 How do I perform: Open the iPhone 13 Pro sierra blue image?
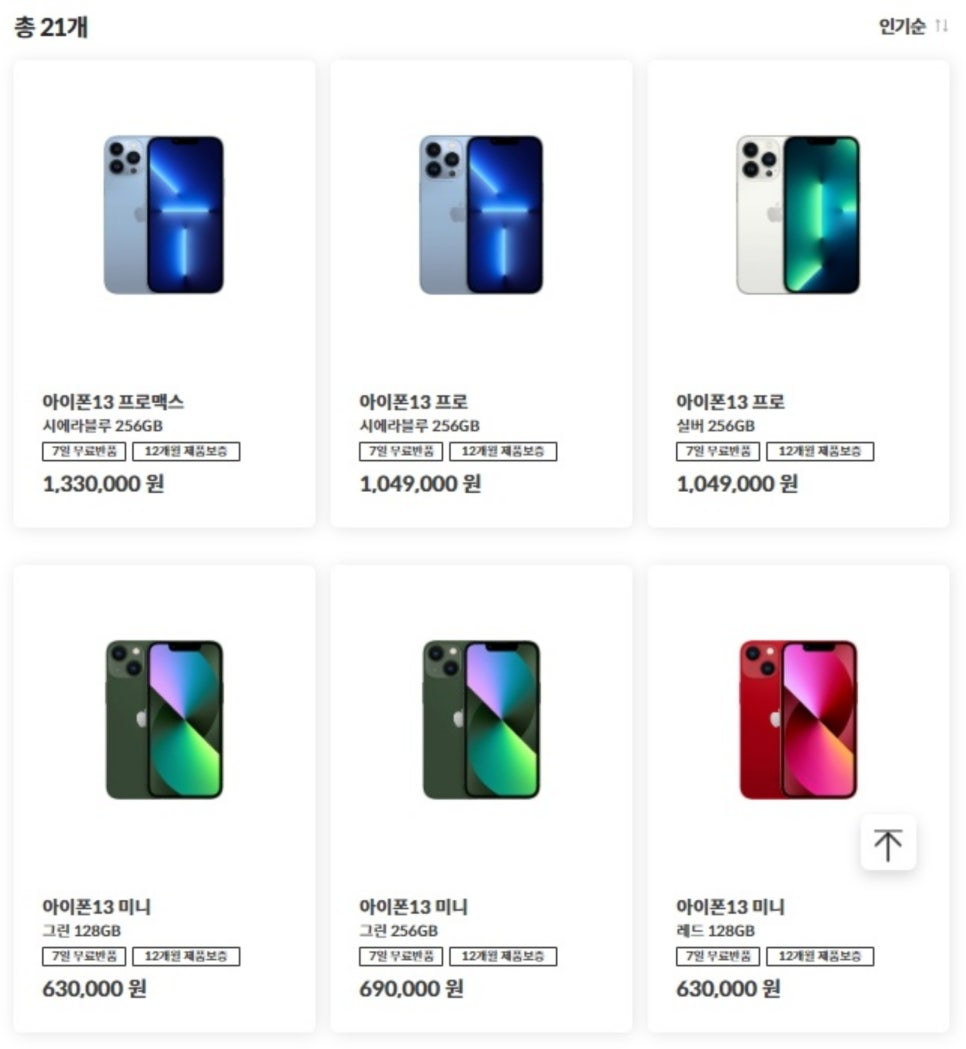tap(481, 215)
